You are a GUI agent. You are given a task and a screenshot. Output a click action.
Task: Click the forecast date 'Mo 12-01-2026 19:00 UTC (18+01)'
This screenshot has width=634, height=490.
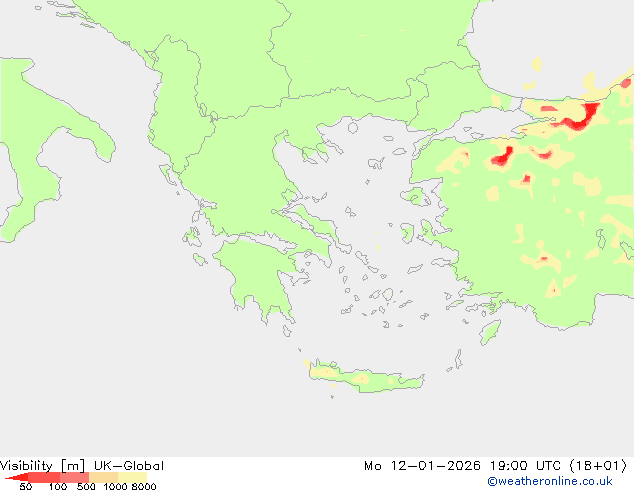click(496, 466)
